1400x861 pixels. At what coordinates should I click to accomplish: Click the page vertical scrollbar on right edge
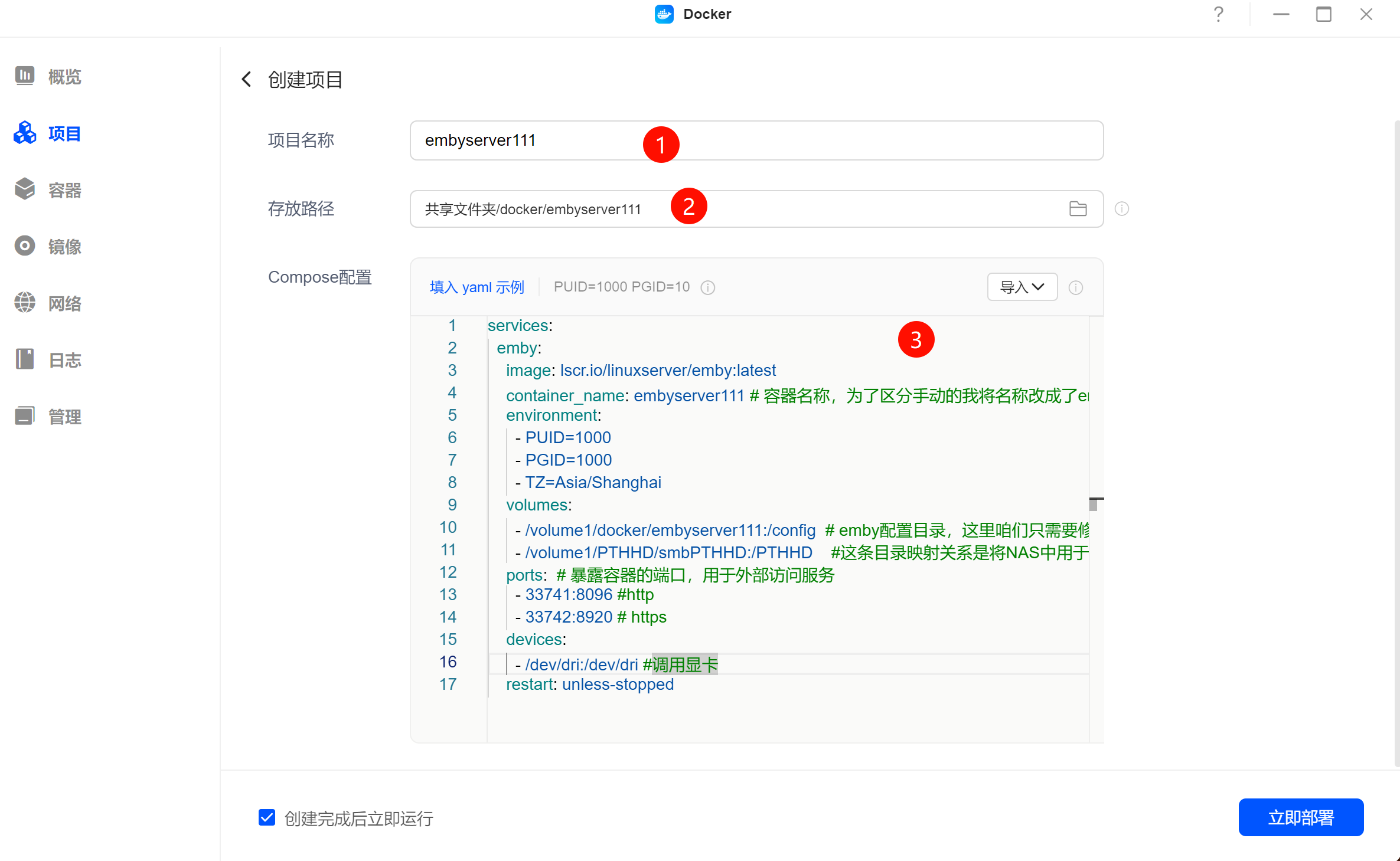point(1396,443)
